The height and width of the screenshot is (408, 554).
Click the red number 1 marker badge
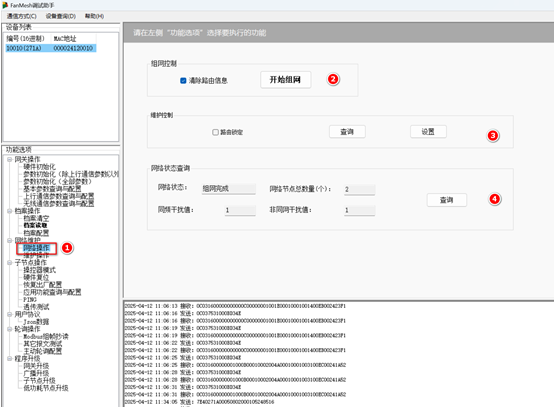tap(67, 248)
